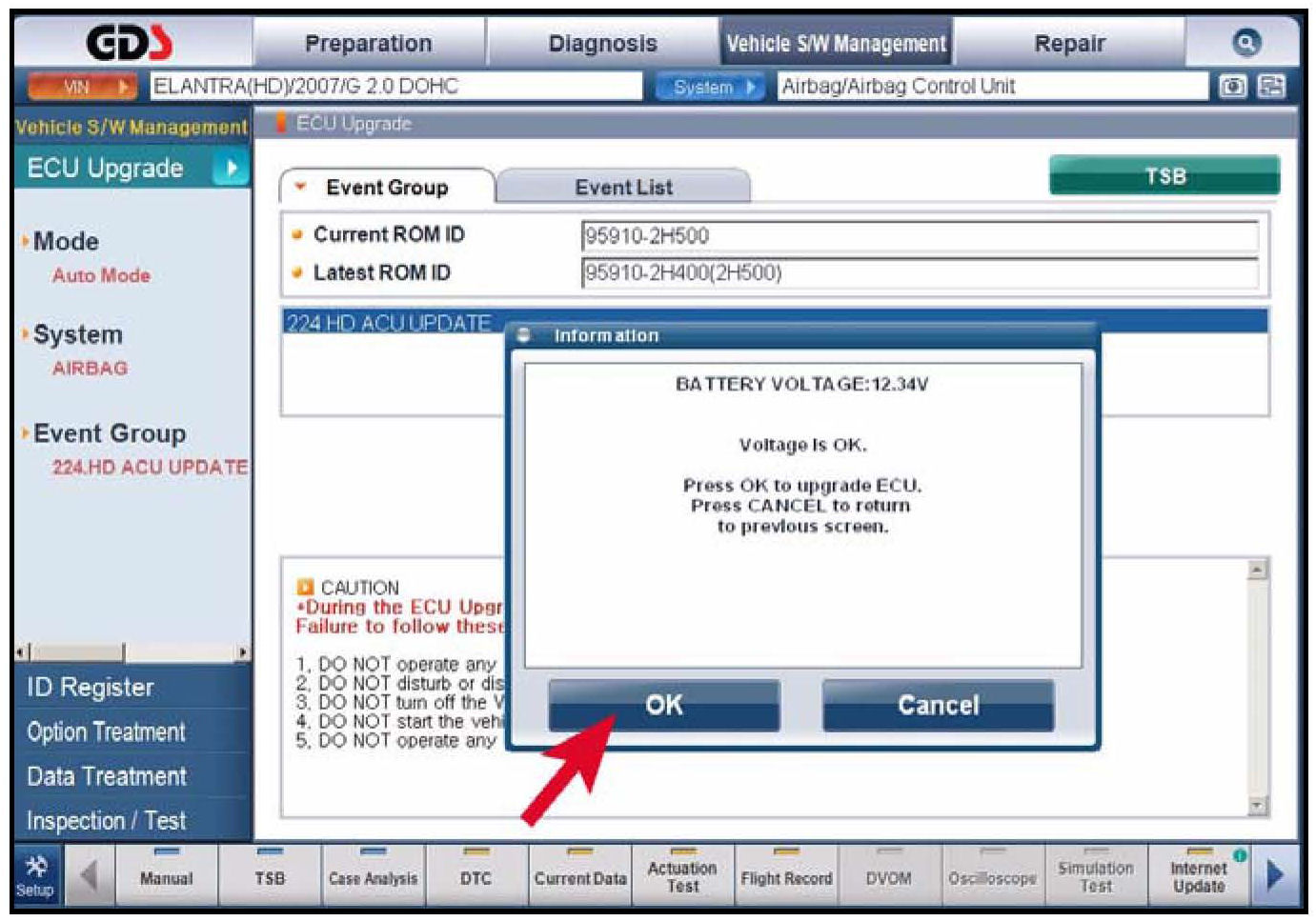Click the Oscilloscope toolbar button
The image size is (1316, 921).
point(992,875)
